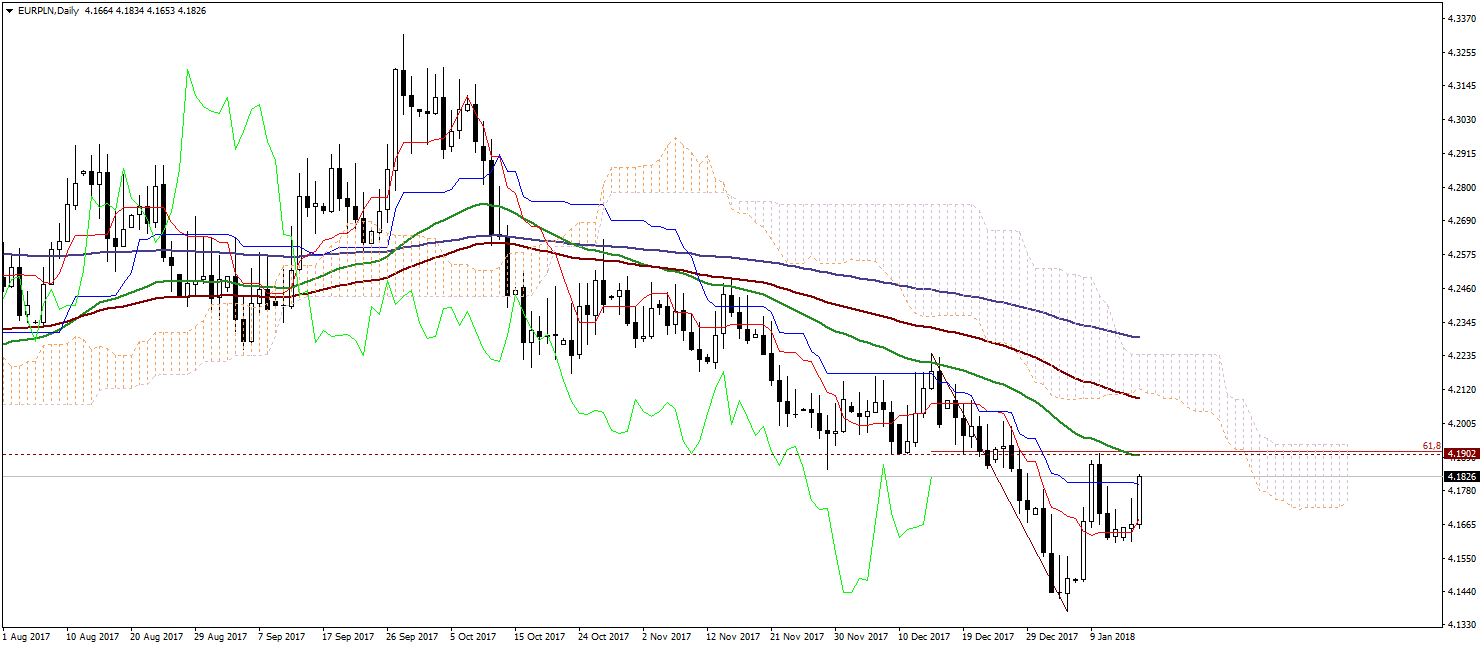Click the 15 Oct 2017 date label

540,636
